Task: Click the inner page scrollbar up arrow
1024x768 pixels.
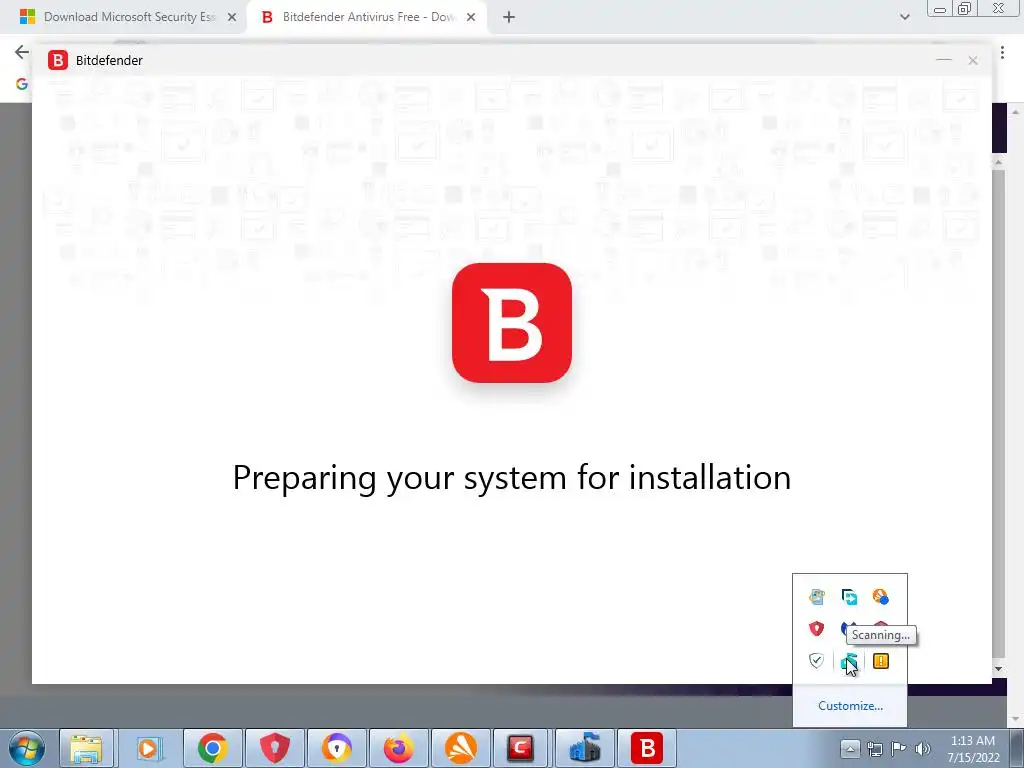Action: pos(999,161)
